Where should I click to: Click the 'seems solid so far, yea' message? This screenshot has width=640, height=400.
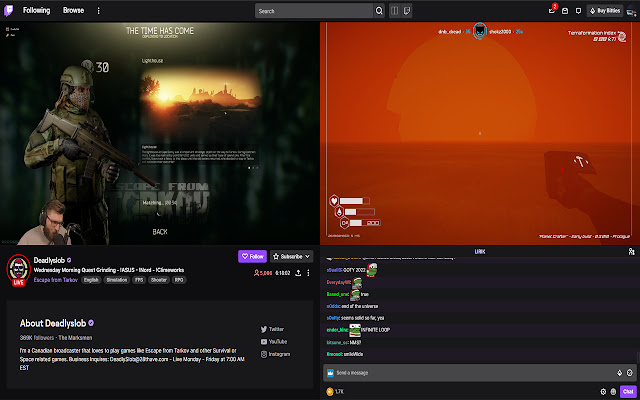(x=362, y=318)
